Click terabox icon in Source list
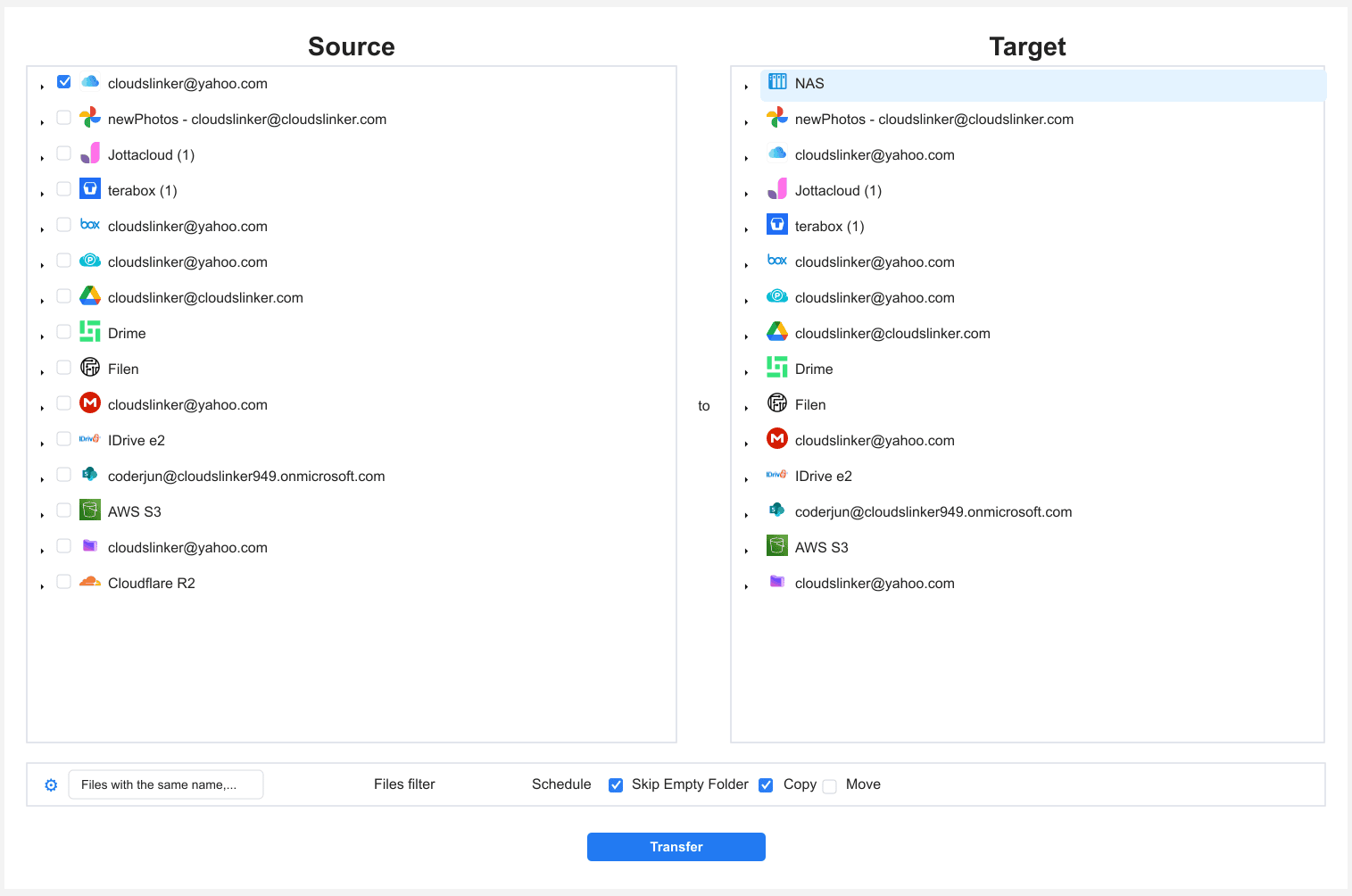The height and width of the screenshot is (896, 1352). click(90, 188)
